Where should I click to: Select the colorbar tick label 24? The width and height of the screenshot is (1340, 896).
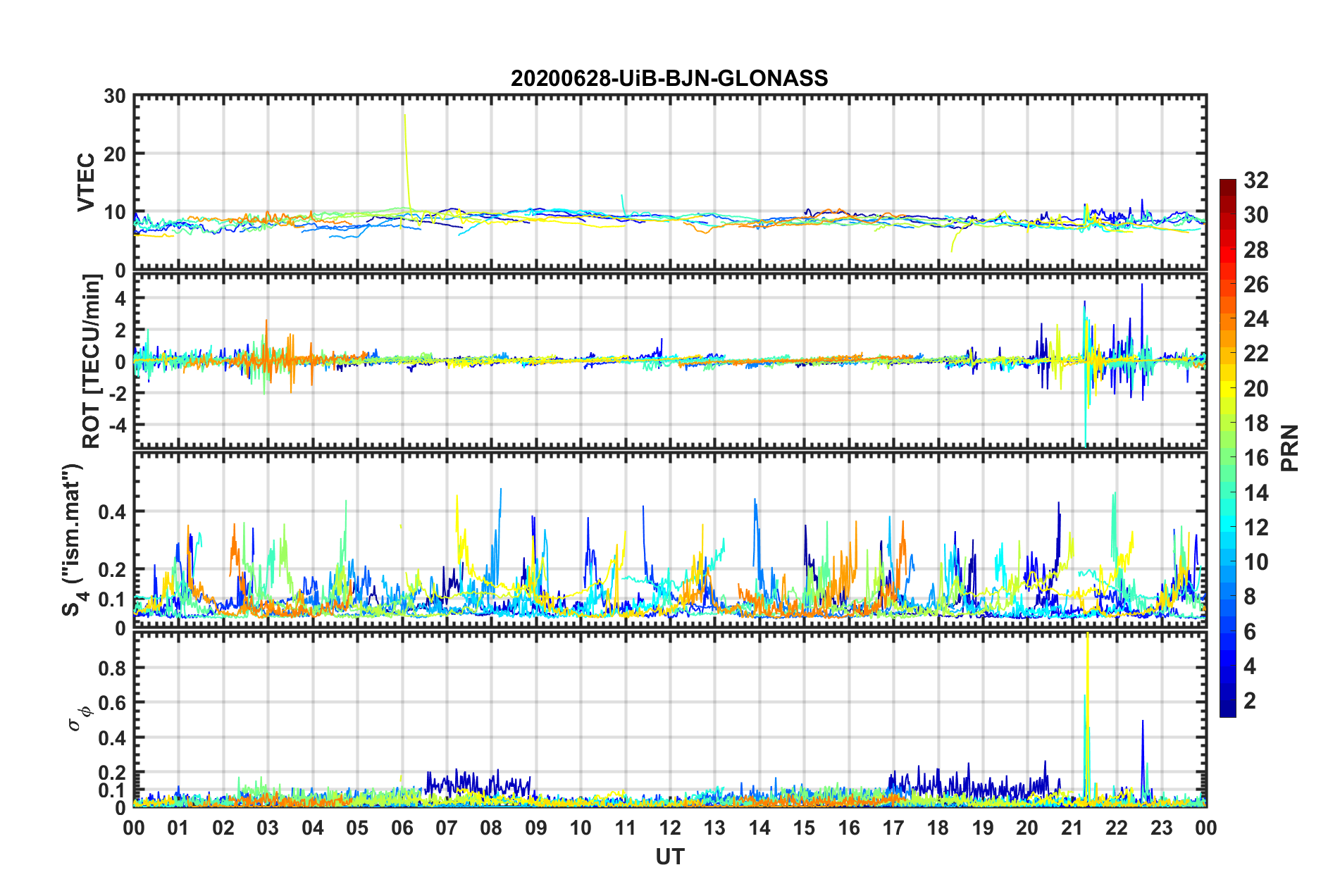pos(1255,319)
